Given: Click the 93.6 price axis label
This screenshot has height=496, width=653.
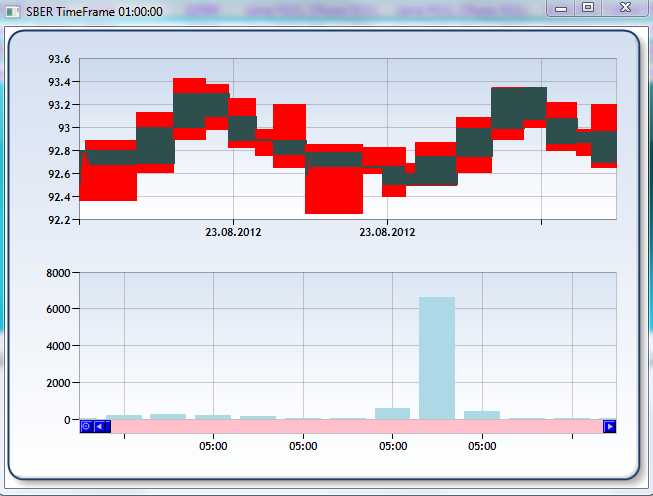Looking at the screenshot, I should tap(59, 60).
